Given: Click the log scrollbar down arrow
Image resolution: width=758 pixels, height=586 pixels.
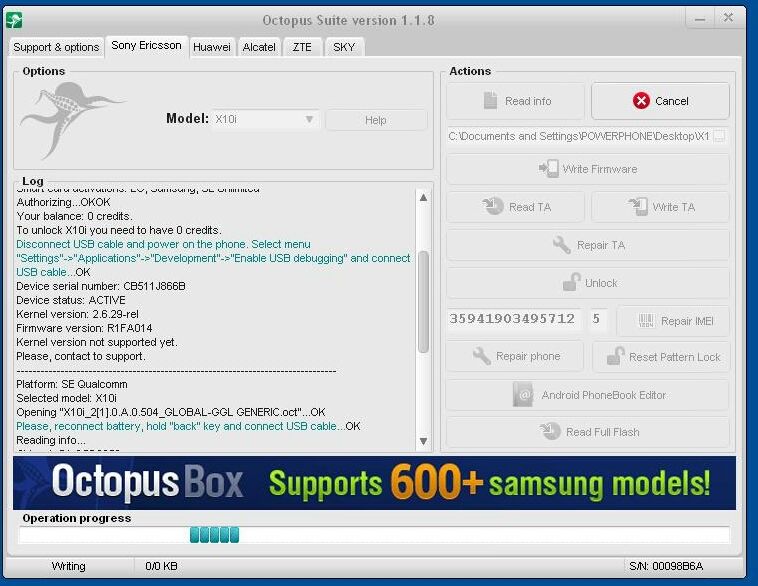Looking at the screenshot, I should tap(423, 440).
